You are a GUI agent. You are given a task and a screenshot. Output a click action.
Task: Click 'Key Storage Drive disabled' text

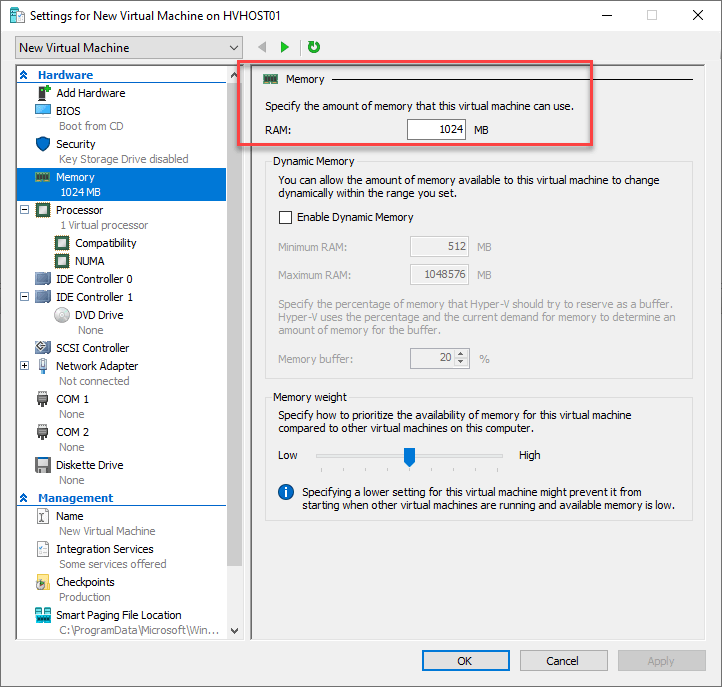pos(123,159)
